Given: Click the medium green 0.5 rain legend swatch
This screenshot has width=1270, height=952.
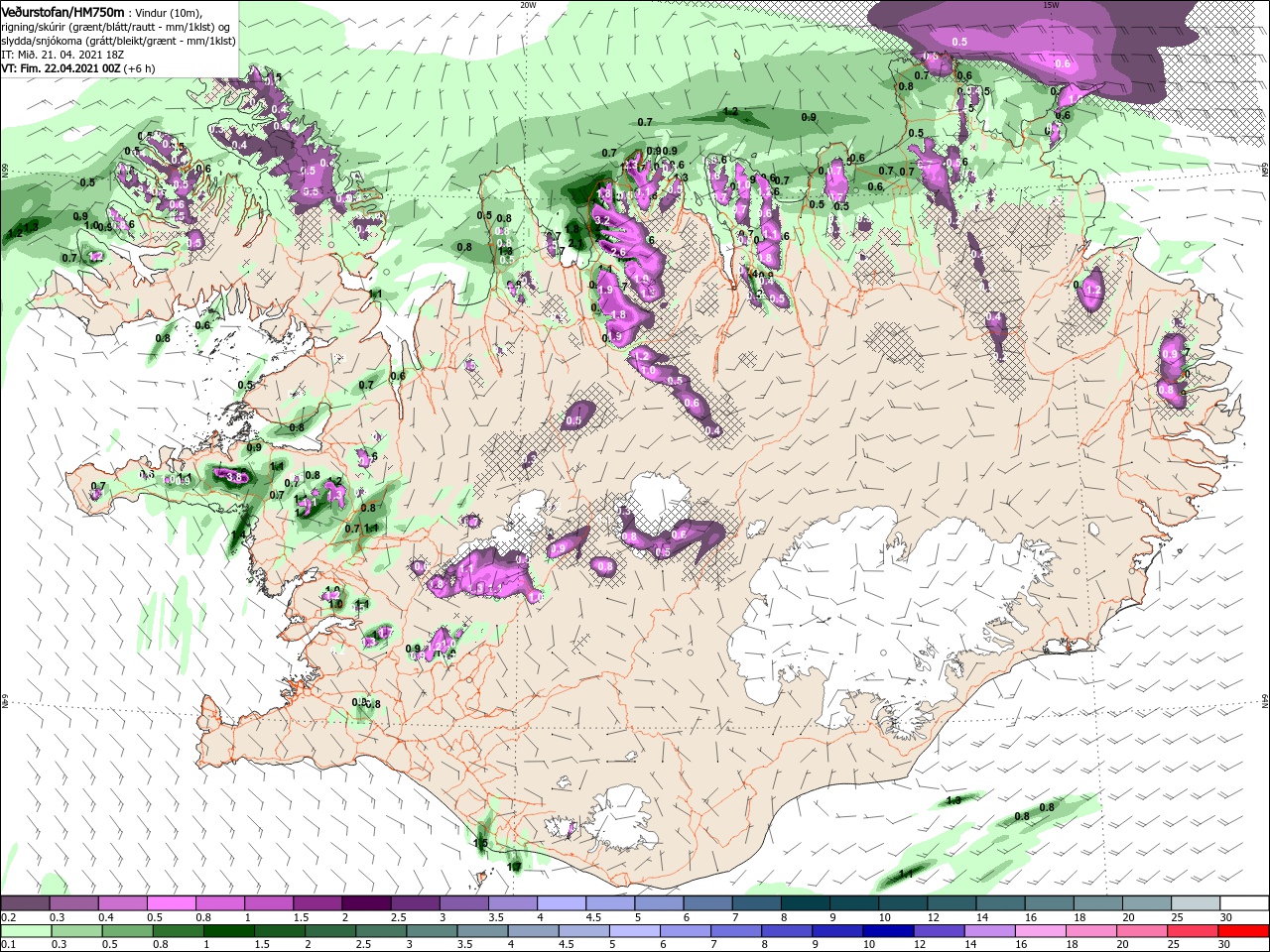Looking at the screenshot, I should pos(127,931).
